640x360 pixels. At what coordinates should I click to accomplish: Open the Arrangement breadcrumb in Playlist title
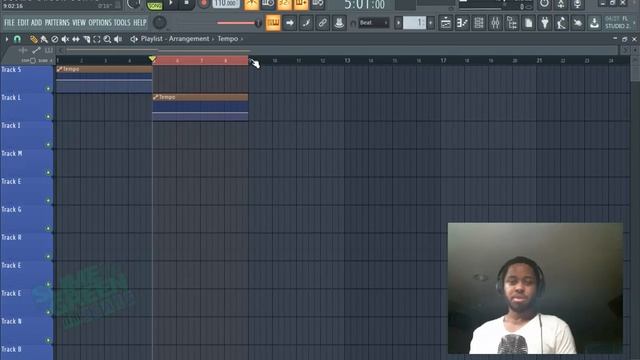[x=189, y=39]
